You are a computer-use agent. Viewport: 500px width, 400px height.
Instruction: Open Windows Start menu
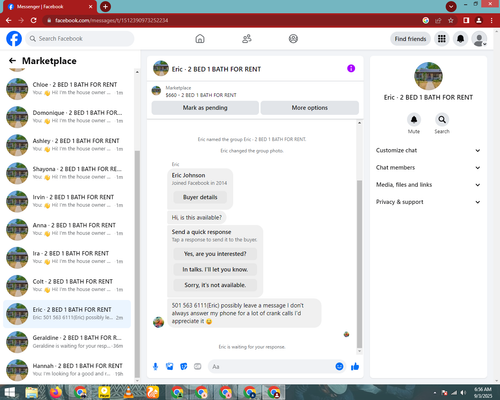(x=9, y=392)
